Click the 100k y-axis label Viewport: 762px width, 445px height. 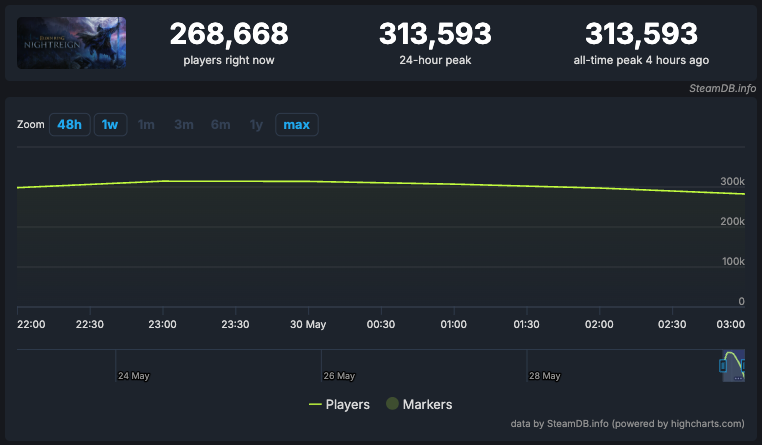[x=733, y=261]
